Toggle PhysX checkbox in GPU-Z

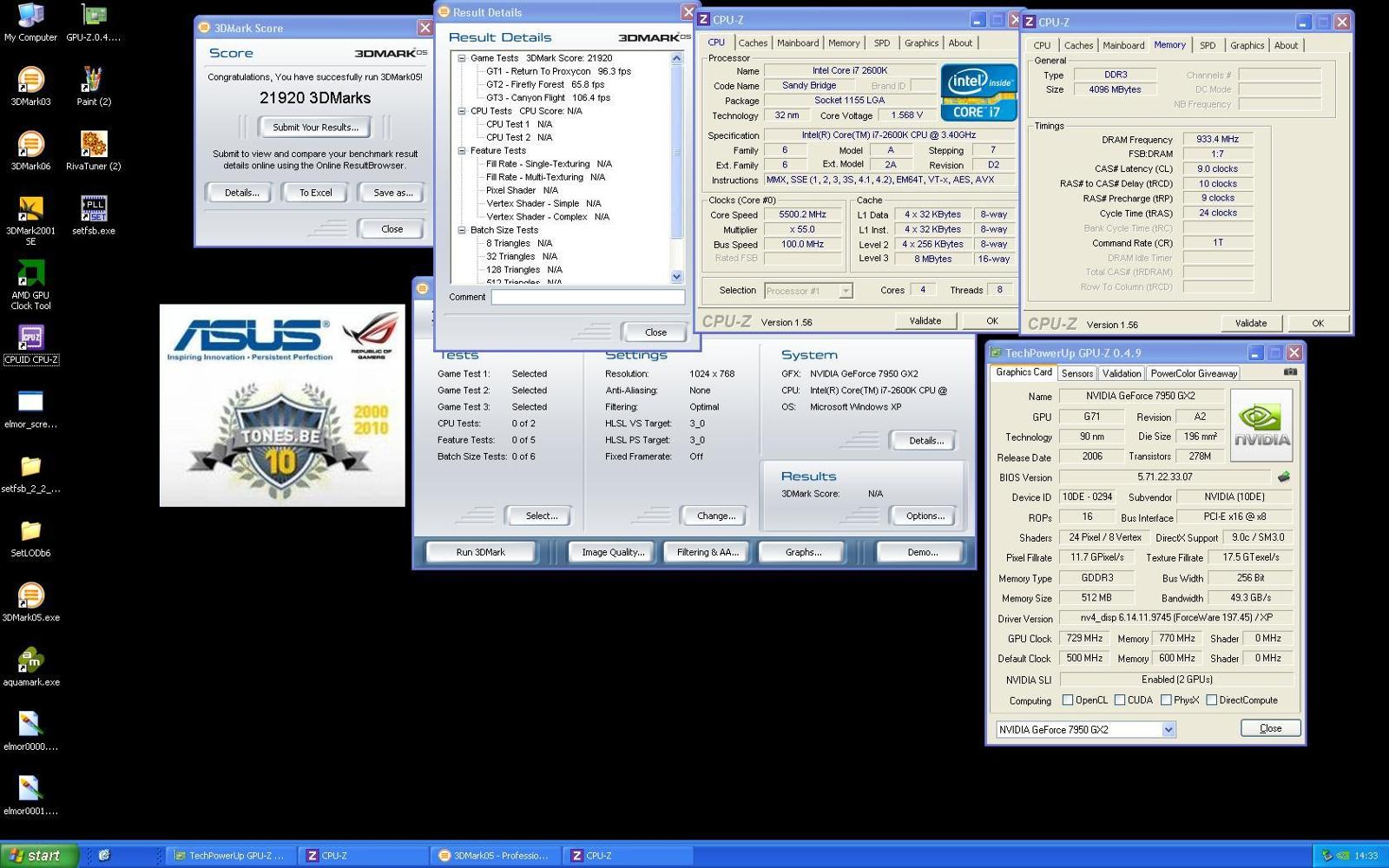tap(1166, 700)
